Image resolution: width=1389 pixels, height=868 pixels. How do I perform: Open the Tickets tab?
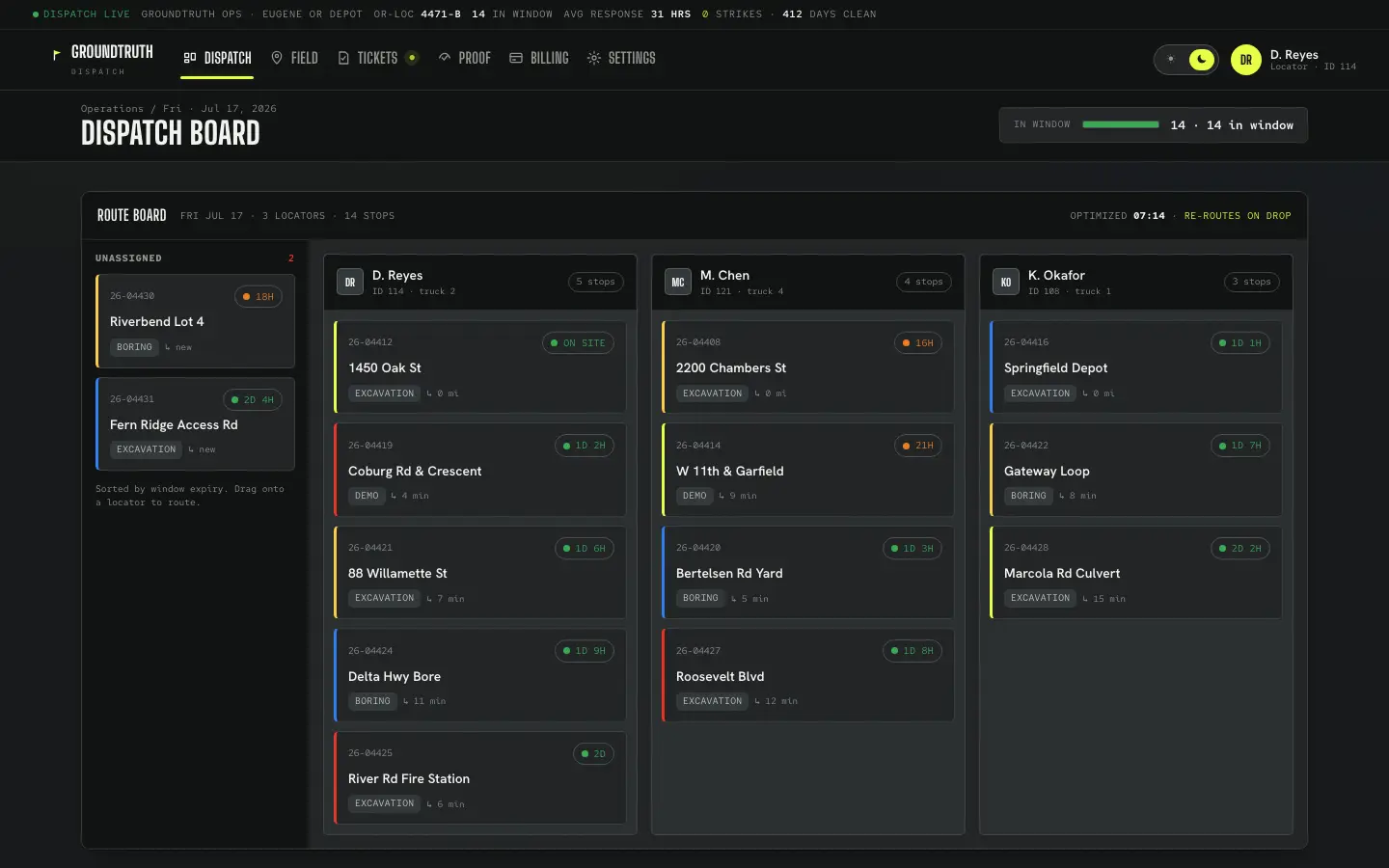coord(377,58)
